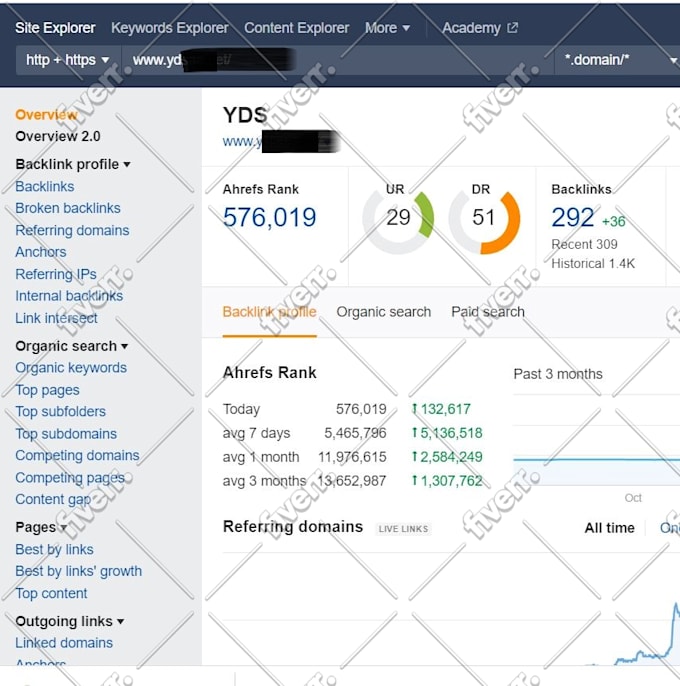This screenshot has height=686, width=680.
Task: Open Top pages report
Action: click(47, 390)
